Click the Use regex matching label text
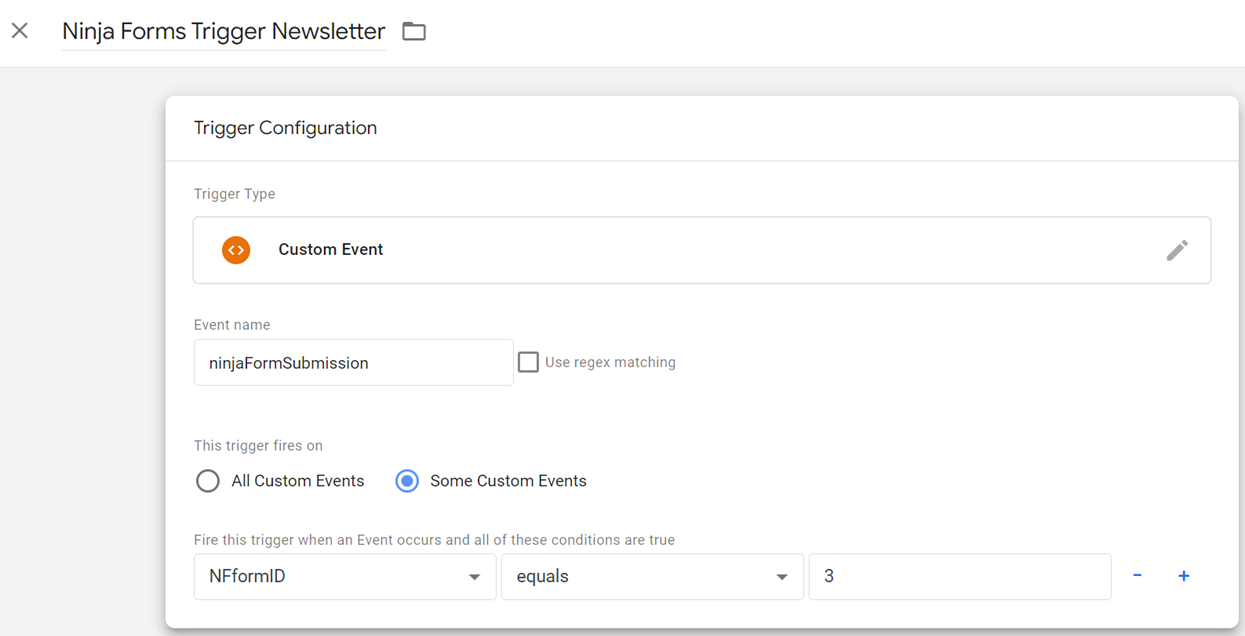 pyautogui.click(x=610, y=362)
